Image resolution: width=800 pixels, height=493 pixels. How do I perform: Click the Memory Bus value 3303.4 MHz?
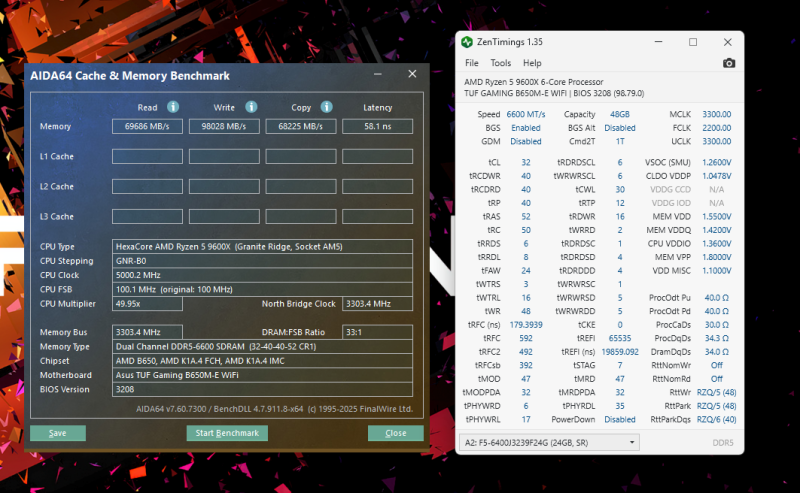click(147, 332)
